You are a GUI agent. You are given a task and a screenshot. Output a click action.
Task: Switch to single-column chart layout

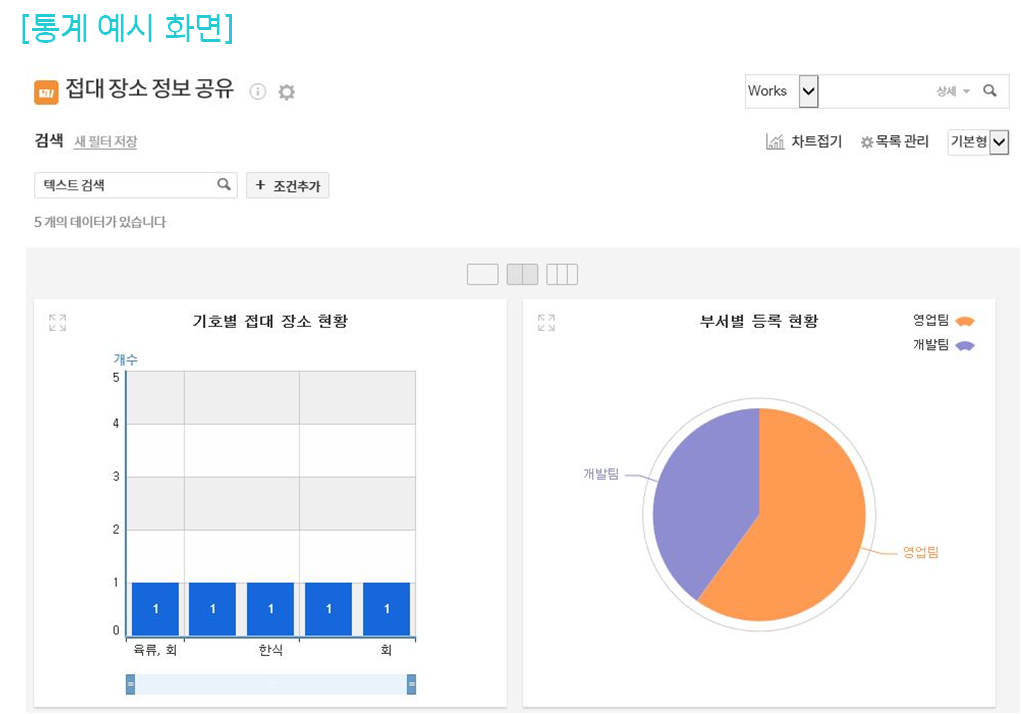pyautogui.click(x=482, y=274)
